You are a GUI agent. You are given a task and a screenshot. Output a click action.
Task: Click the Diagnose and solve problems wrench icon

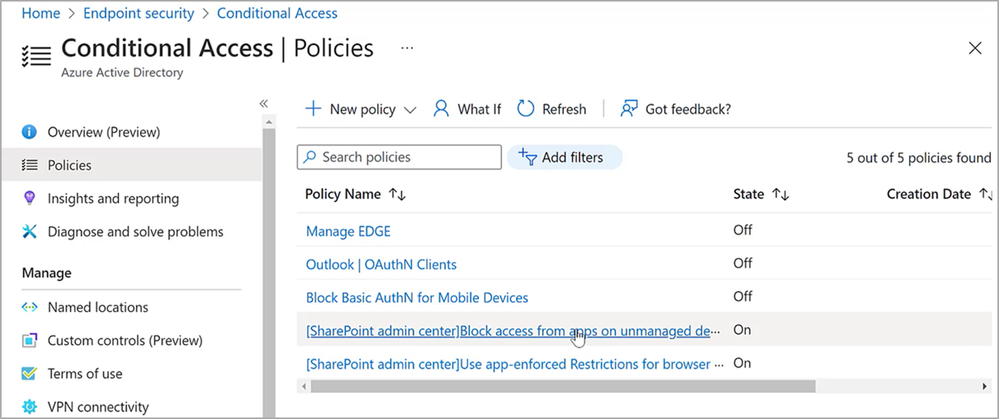29,231
